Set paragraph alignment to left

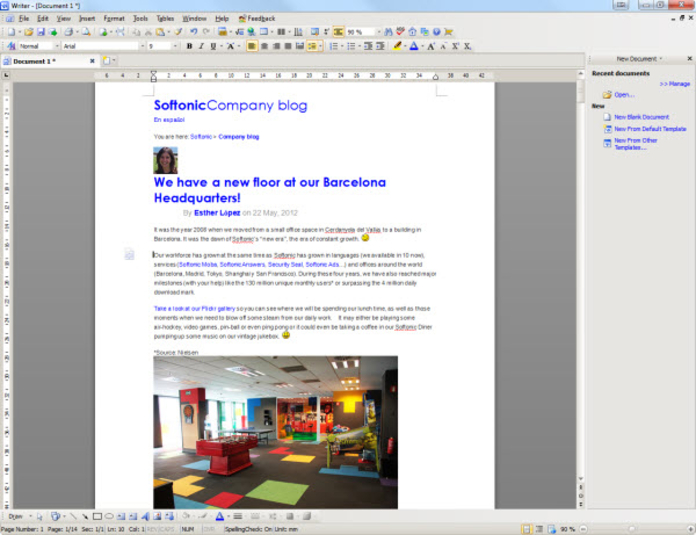pyautogui.click(x=252, y=46)
